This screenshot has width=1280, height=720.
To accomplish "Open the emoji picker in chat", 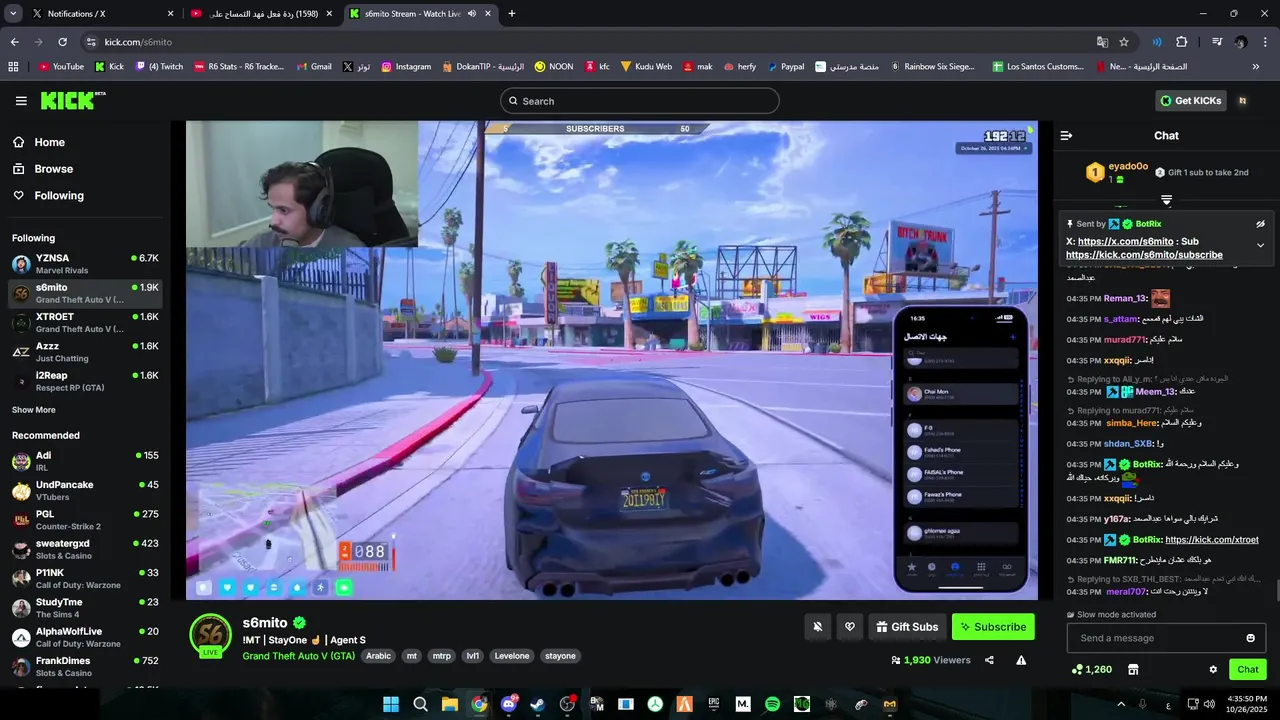I will pos(1250,638).
